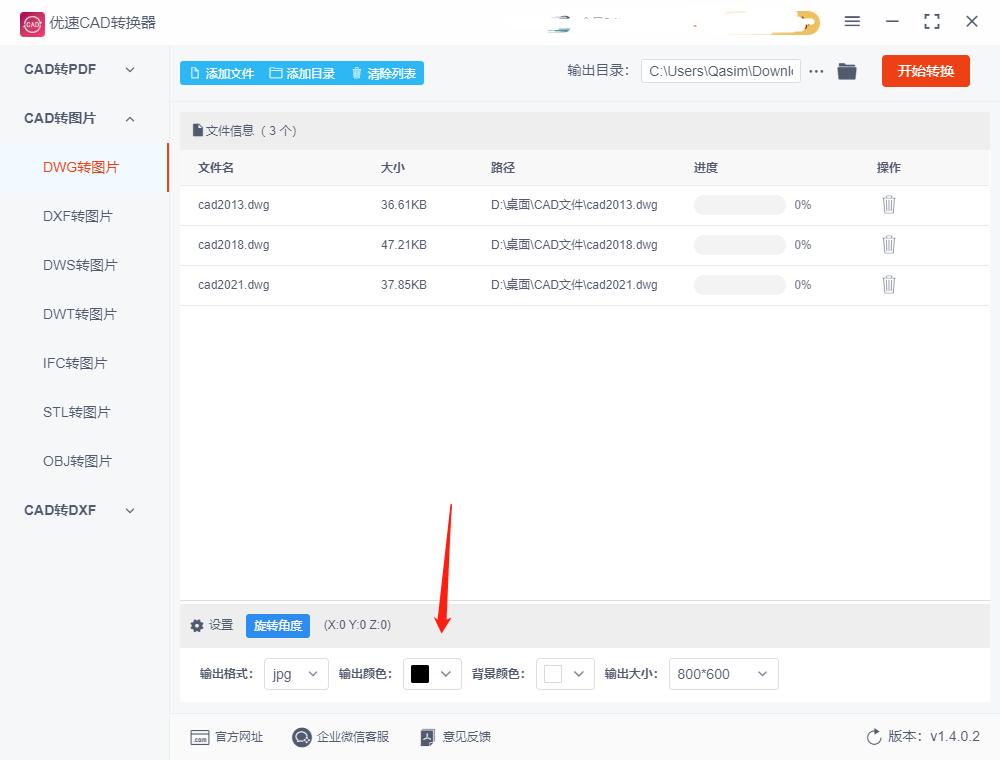Click the version refresh icon near v1.4.0.2
The height and width of the screenshot is (760, 1000).
[873, 736]
